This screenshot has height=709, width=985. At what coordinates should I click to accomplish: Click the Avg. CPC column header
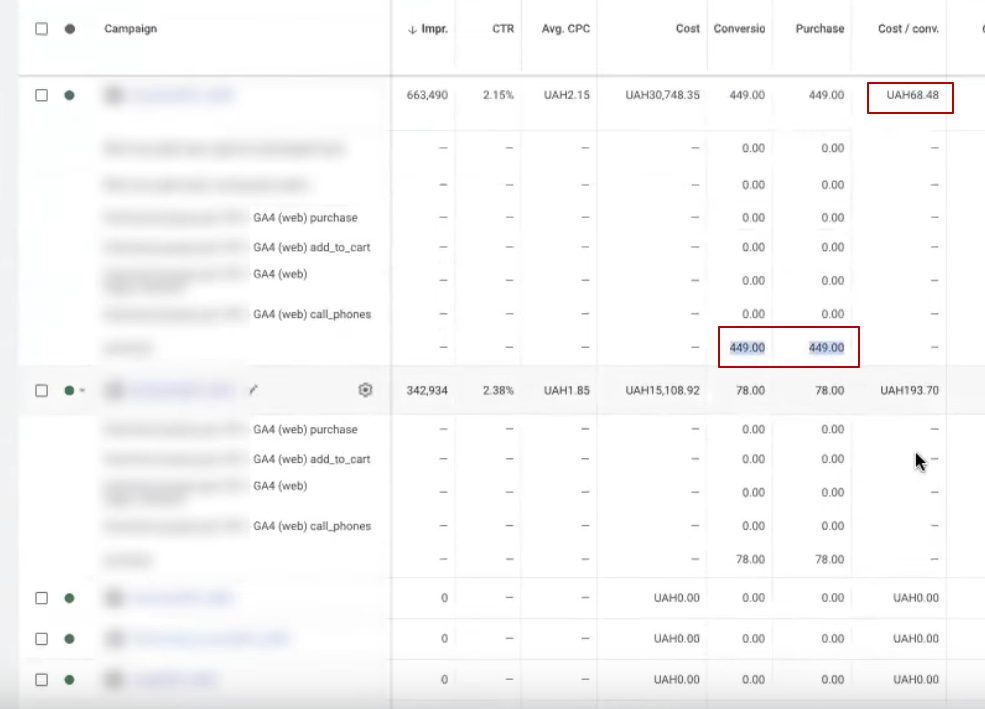pos(566,29)
